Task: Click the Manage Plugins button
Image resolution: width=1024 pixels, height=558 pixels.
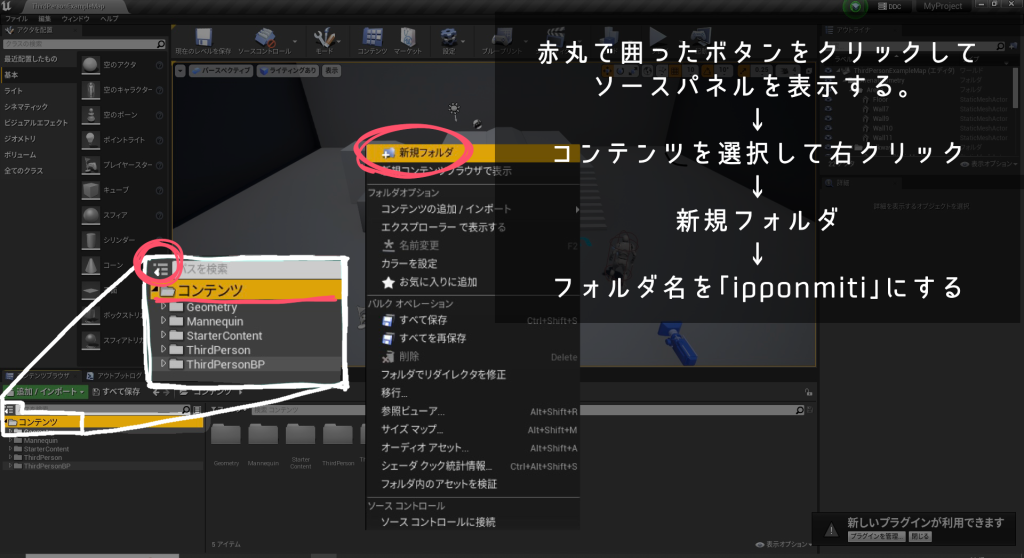Action: [x=876, y=536]
